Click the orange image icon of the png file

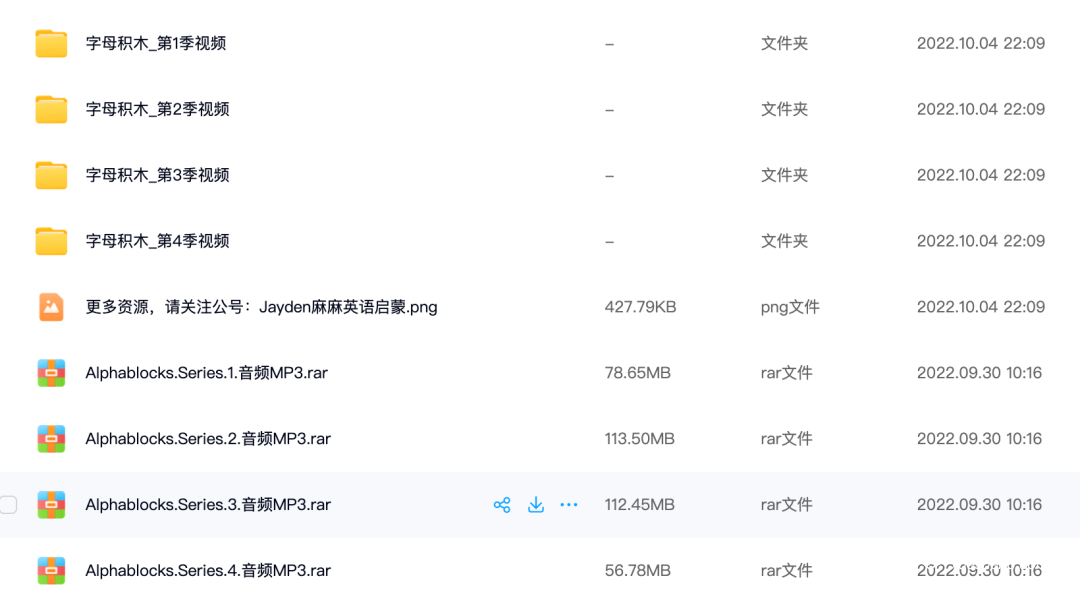[x=51, y=307]
